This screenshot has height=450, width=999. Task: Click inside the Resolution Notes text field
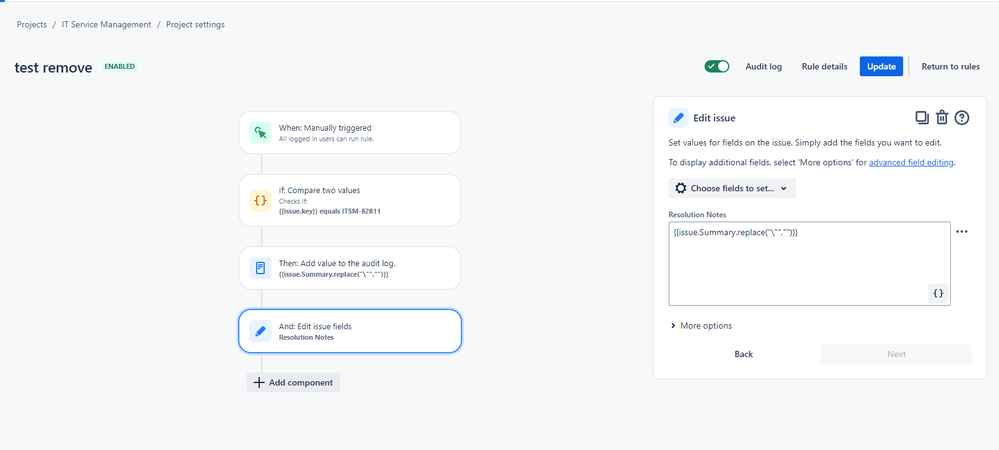tap(809, 264)
